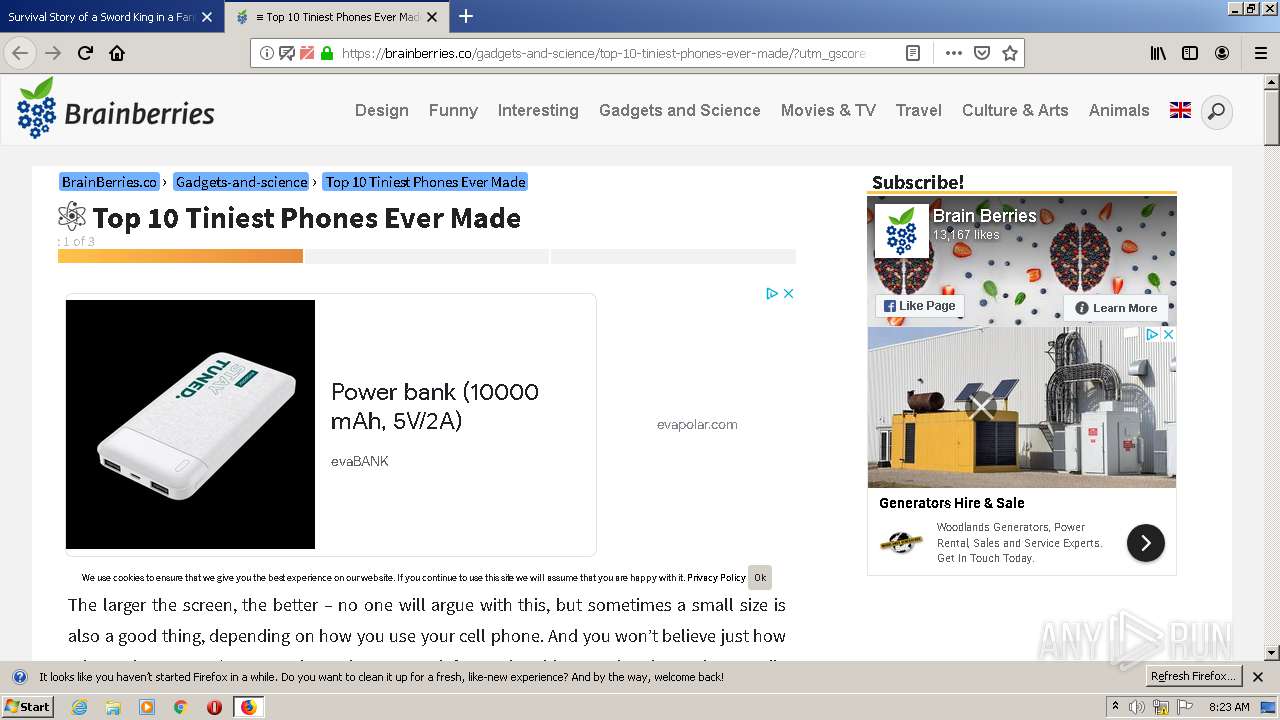Screen dimensions: 1280x720
Task: Change language via the UK flag
Action: (x=1180, y=110)
